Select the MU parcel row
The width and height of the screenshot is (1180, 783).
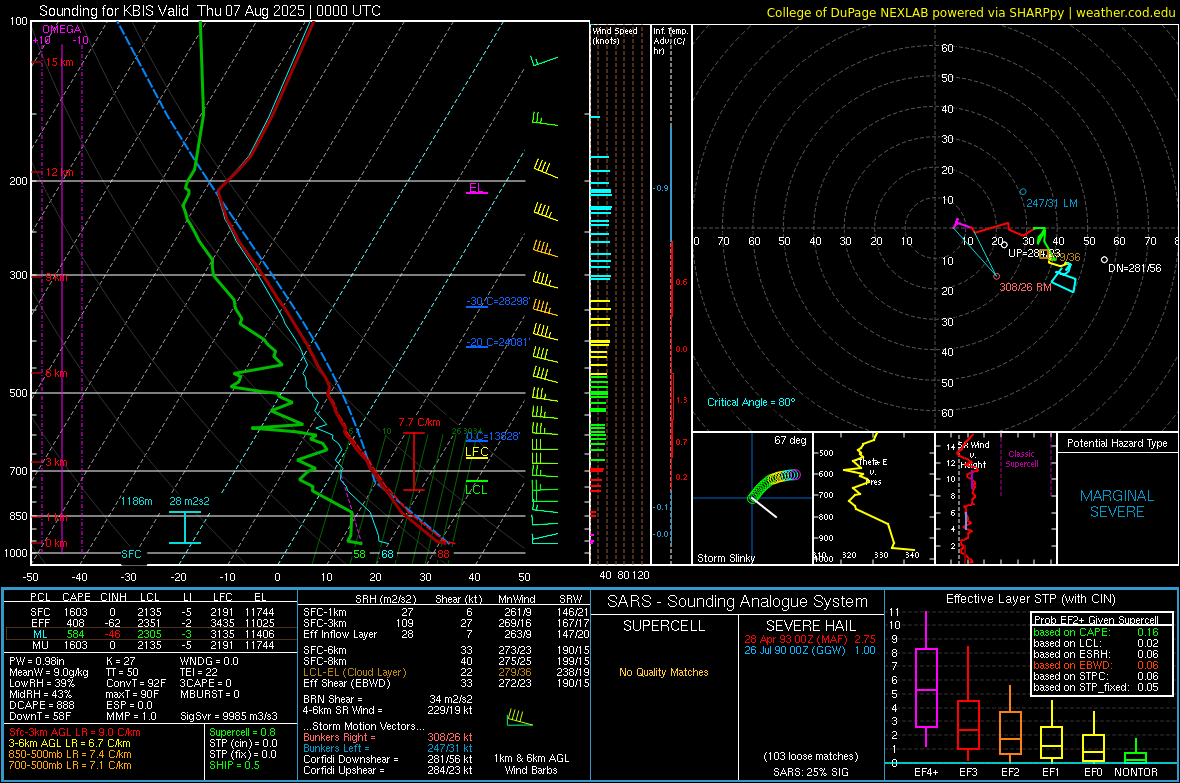pos(151,645)
